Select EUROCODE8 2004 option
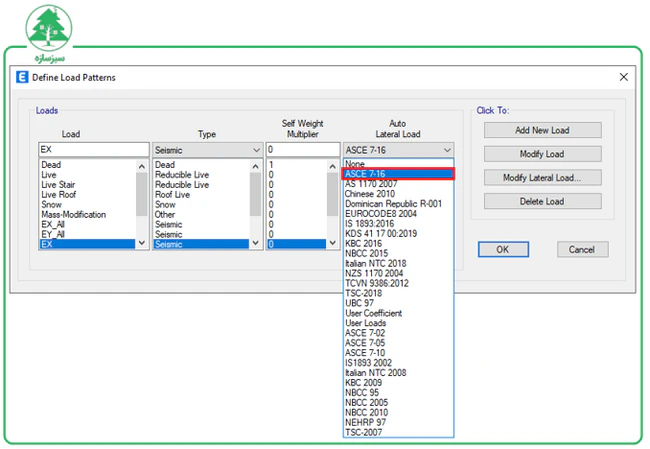 (398, 214)
